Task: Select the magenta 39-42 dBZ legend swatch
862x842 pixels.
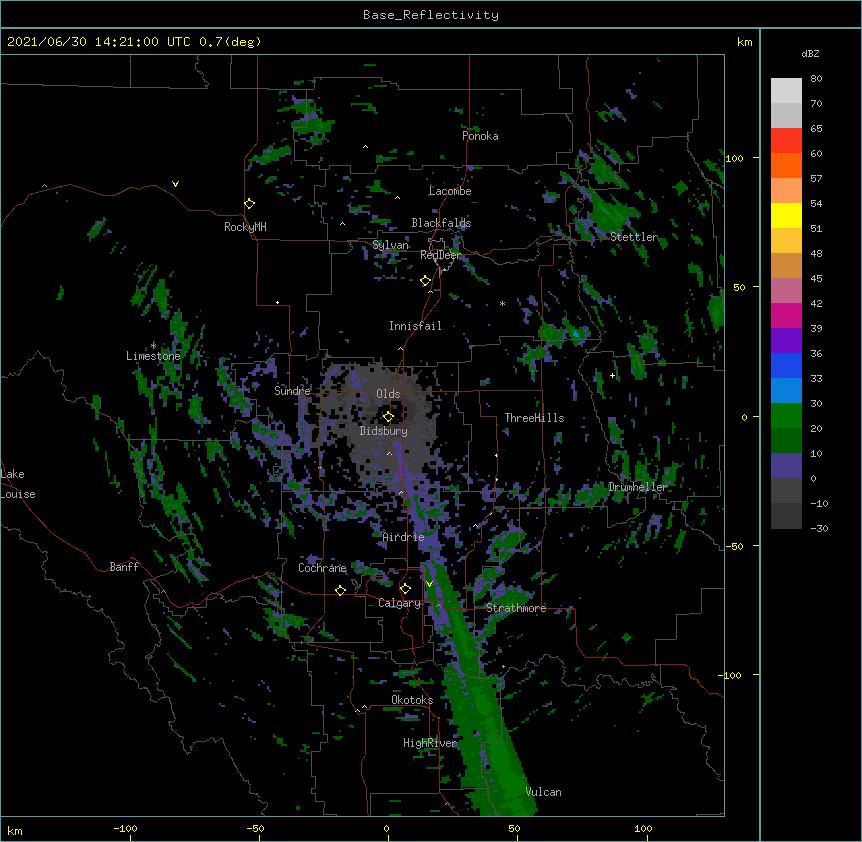Action: tap(786, 315)
